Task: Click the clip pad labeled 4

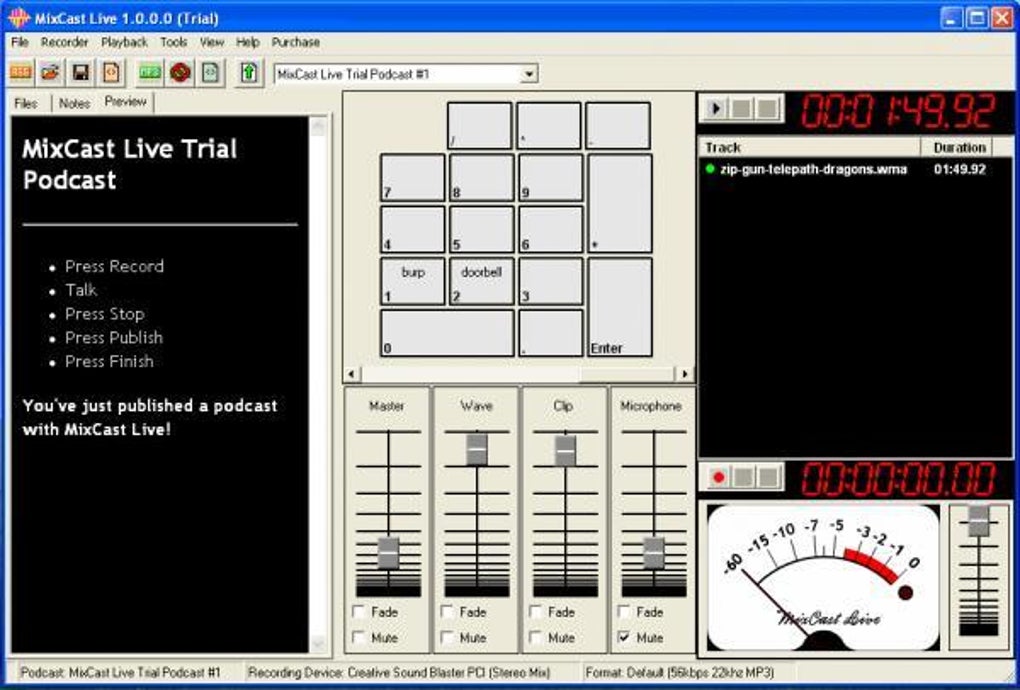Action: [413, 229]
